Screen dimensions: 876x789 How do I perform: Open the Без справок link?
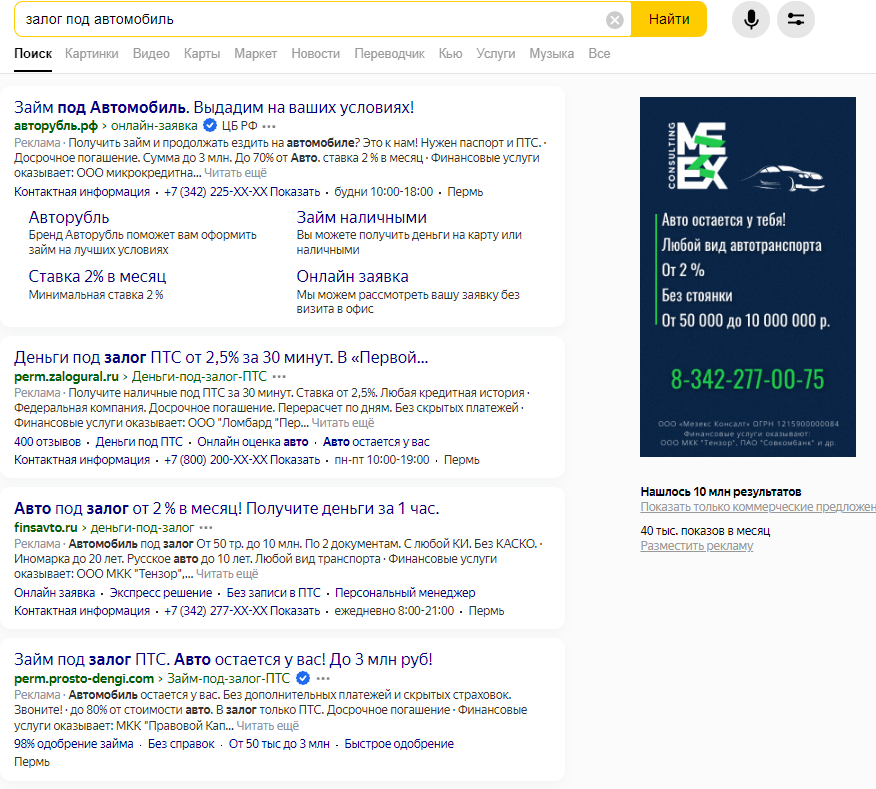pyautogui.click(x=181, y=744)
